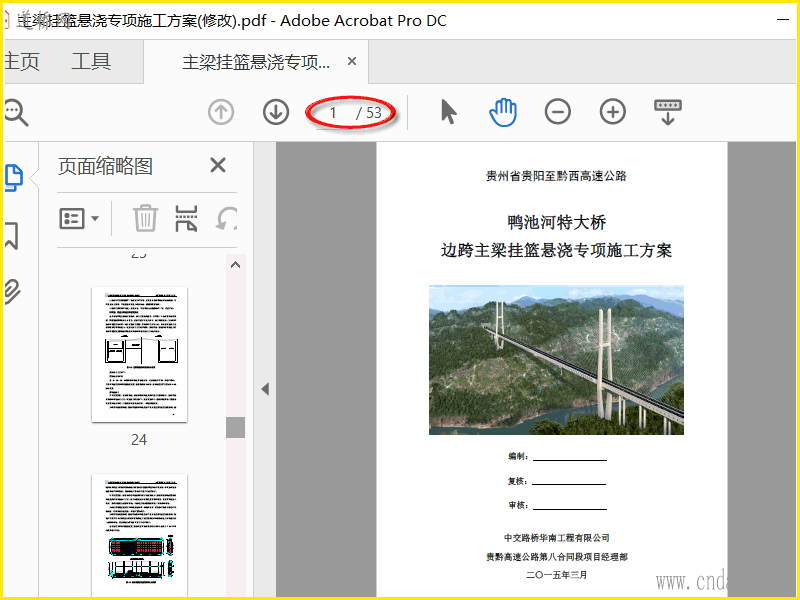Select the 主梁挂篮悬浇专项... document tab
800x600 pixels.
click(x=256, y=62)
